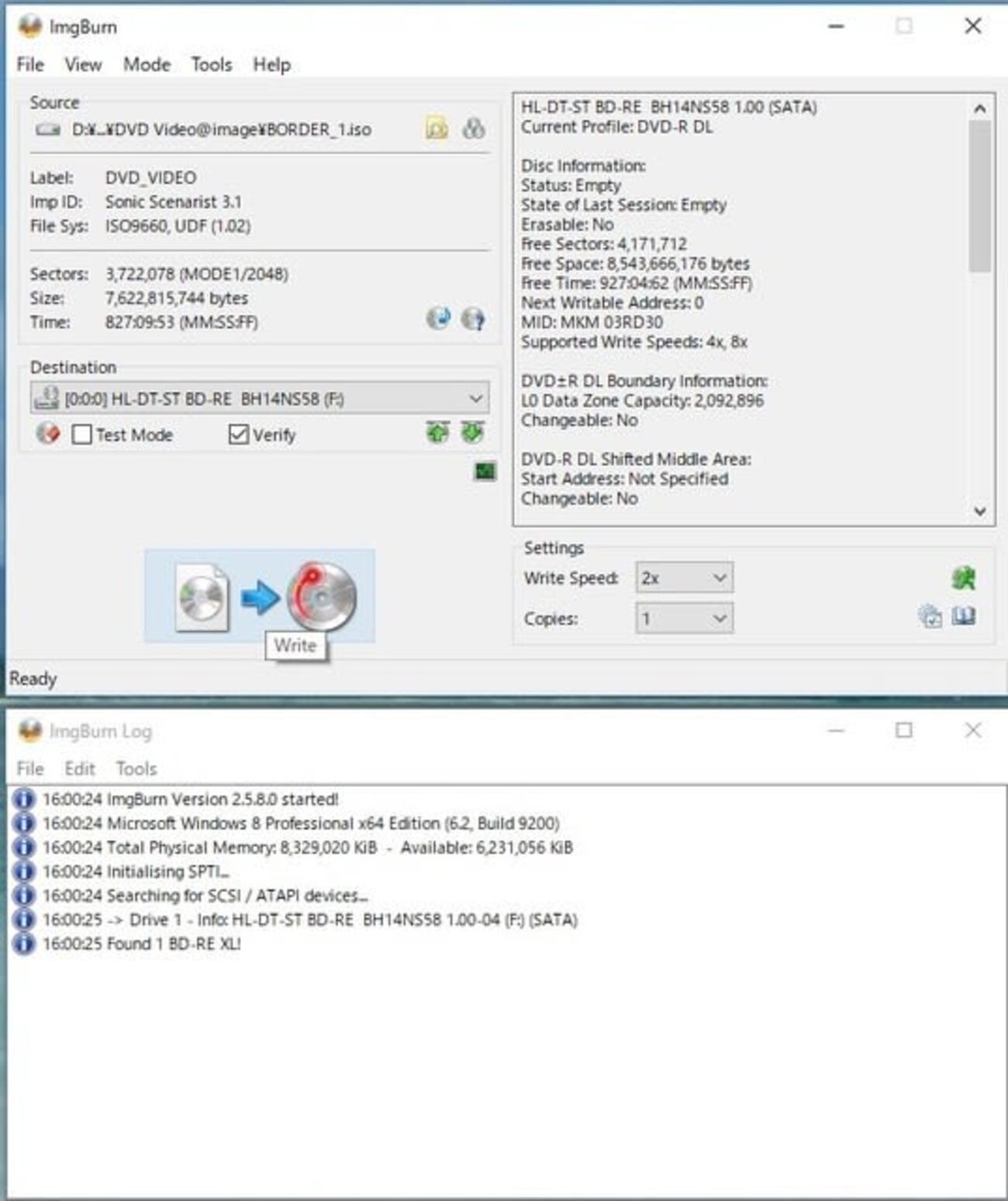Open the Mode menu
The width and height of the screenshot is (1008, 1201).
coord(147,65)
